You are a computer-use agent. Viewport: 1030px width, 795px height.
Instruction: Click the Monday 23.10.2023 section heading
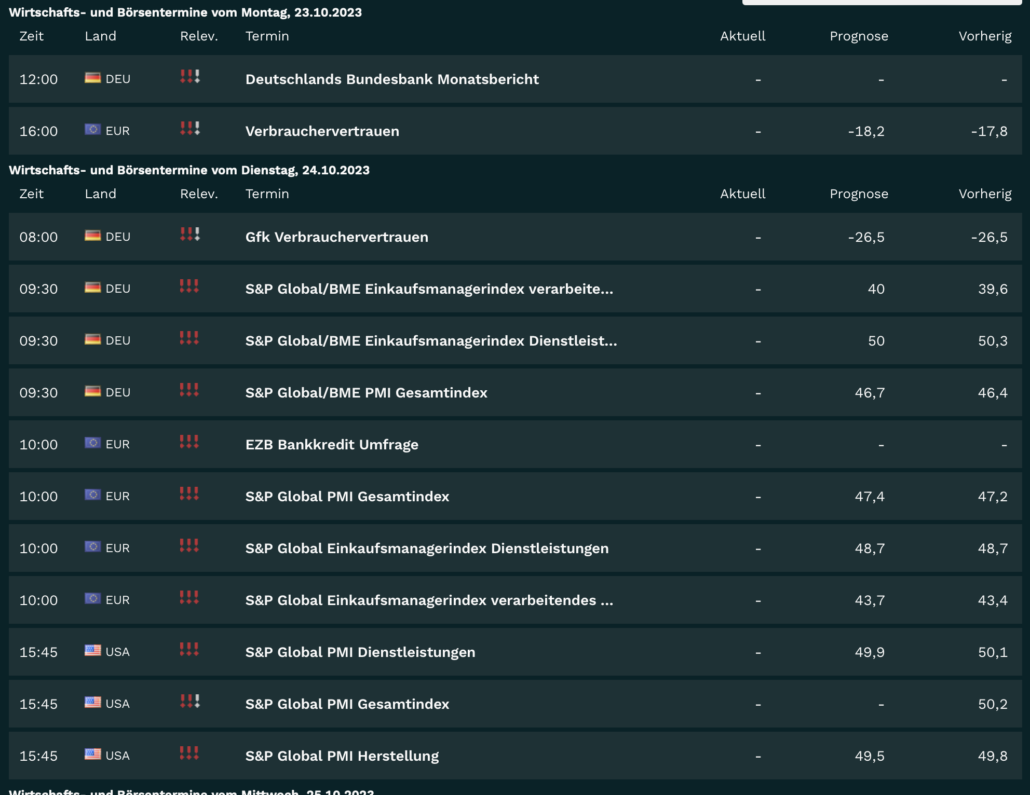[x=185, y=12]
